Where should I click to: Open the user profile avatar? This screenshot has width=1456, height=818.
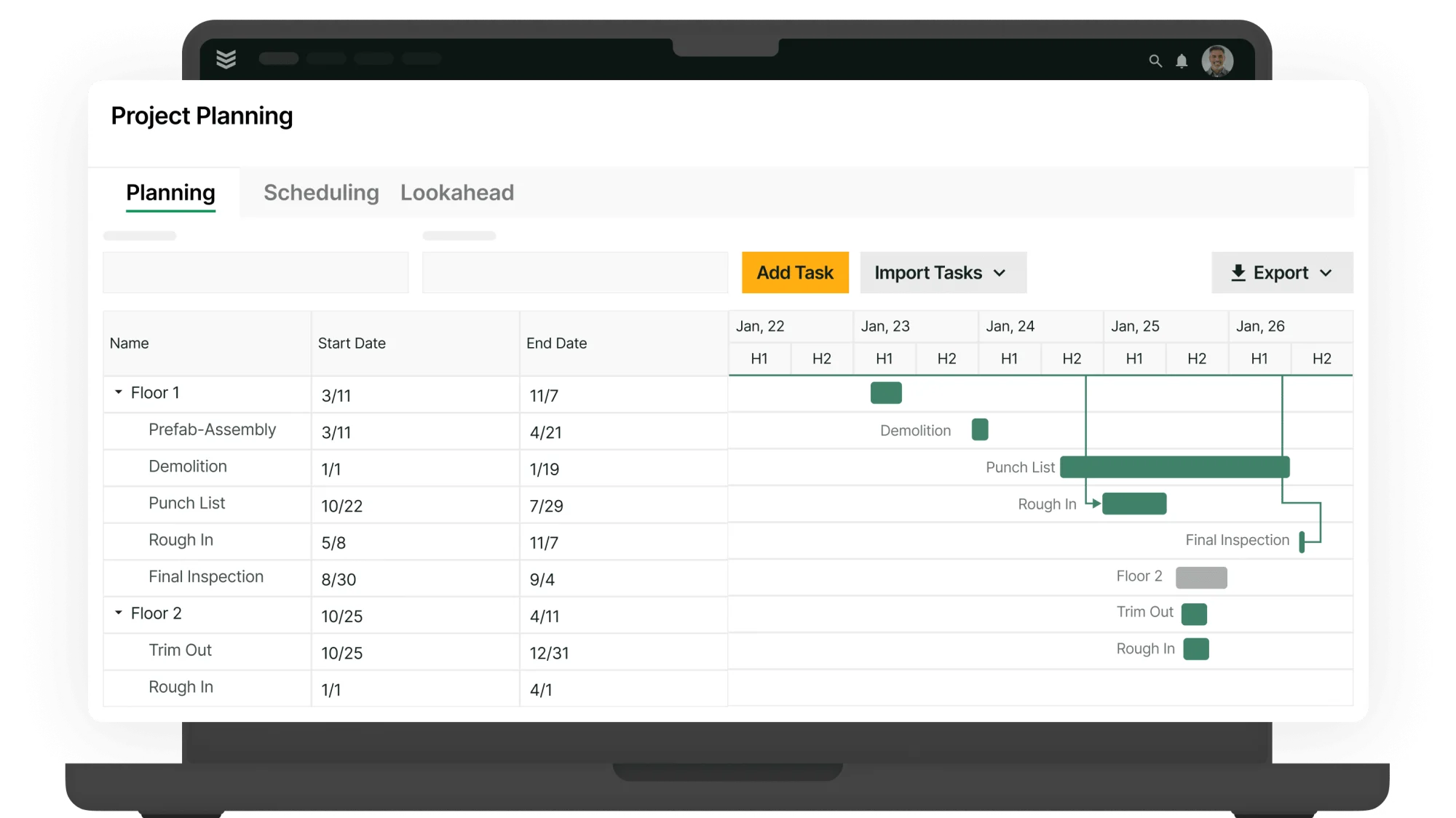click(1217, 60)
